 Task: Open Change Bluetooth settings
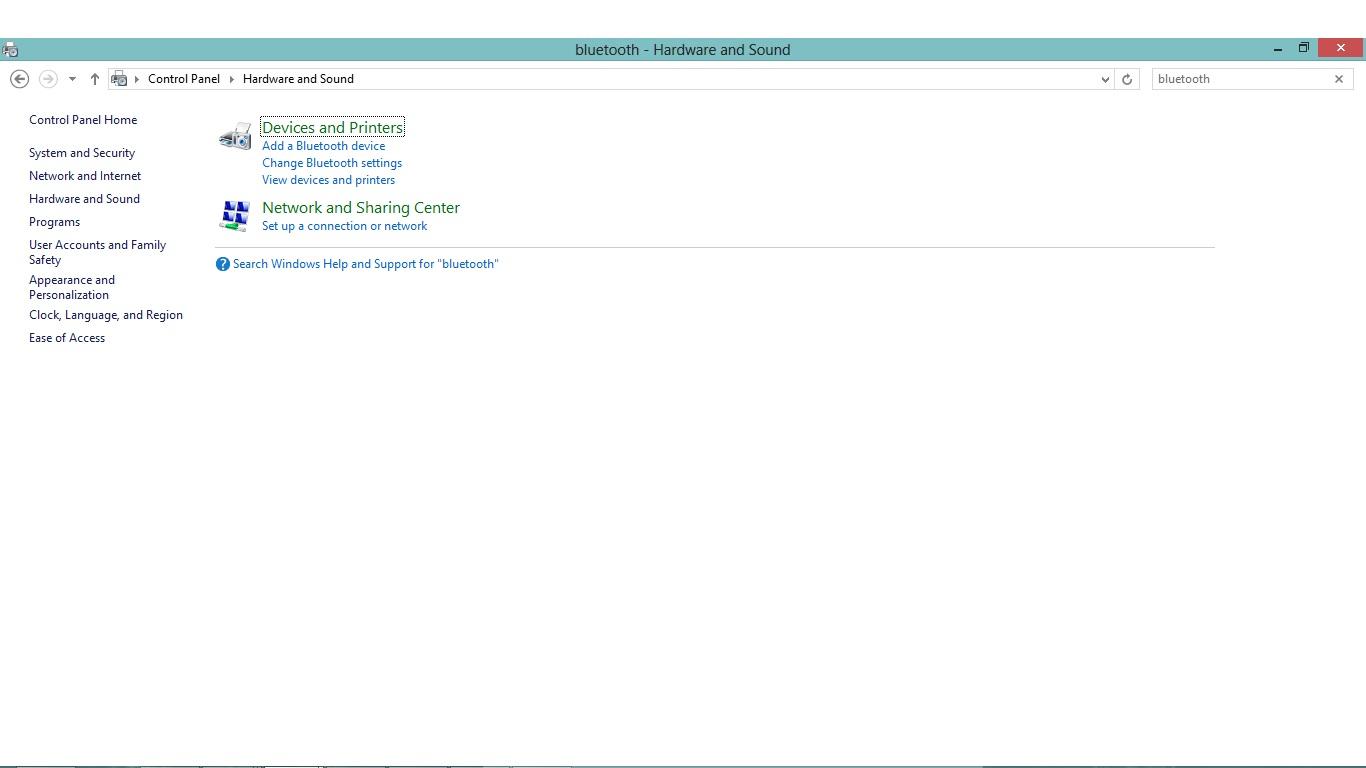coord(332,163)
